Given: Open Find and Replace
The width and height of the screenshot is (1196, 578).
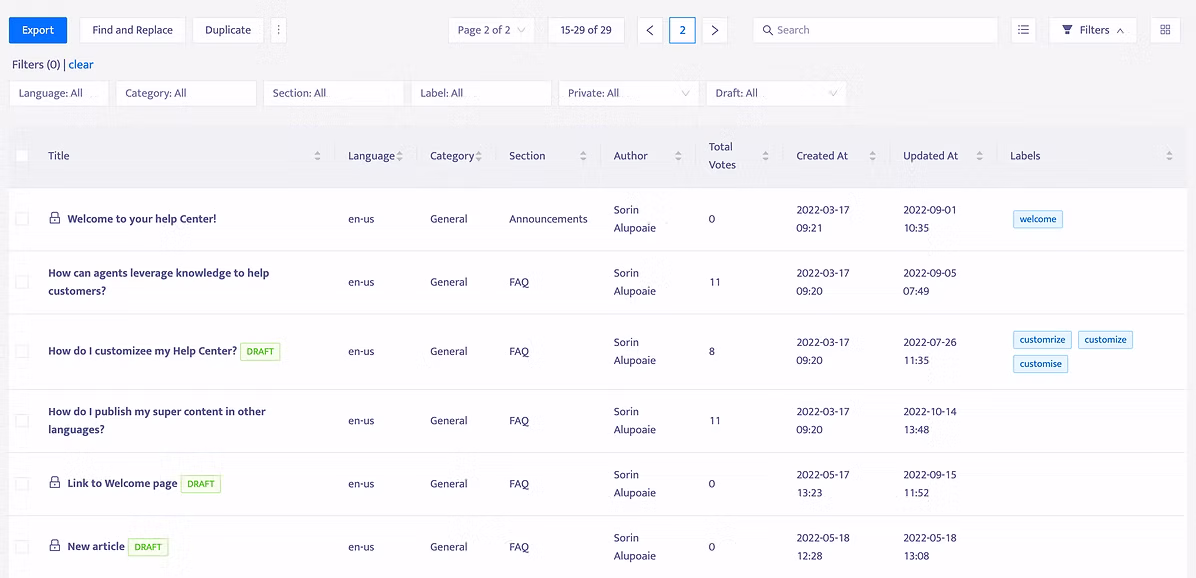Looking at the screenshot, I should pyautogui.click(x=133, y=31).
